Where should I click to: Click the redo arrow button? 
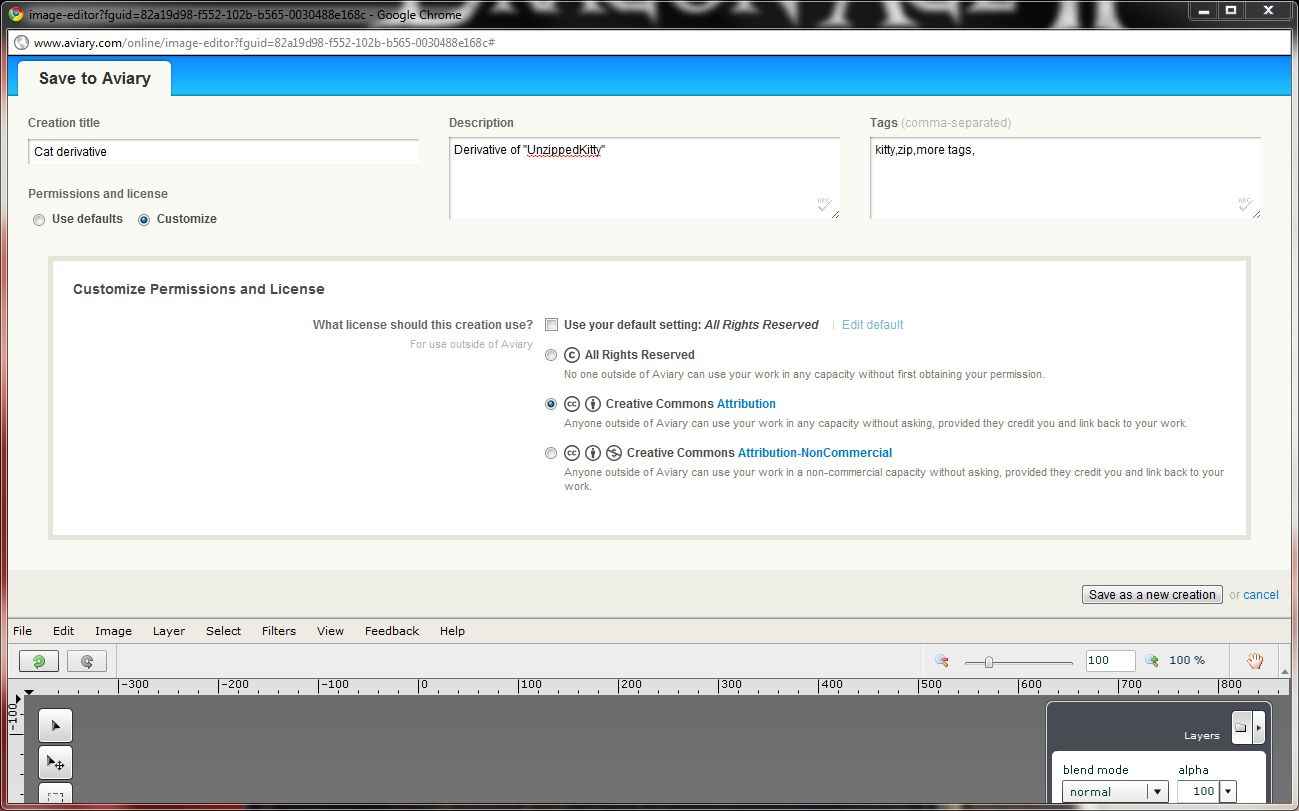click(87, 661)
